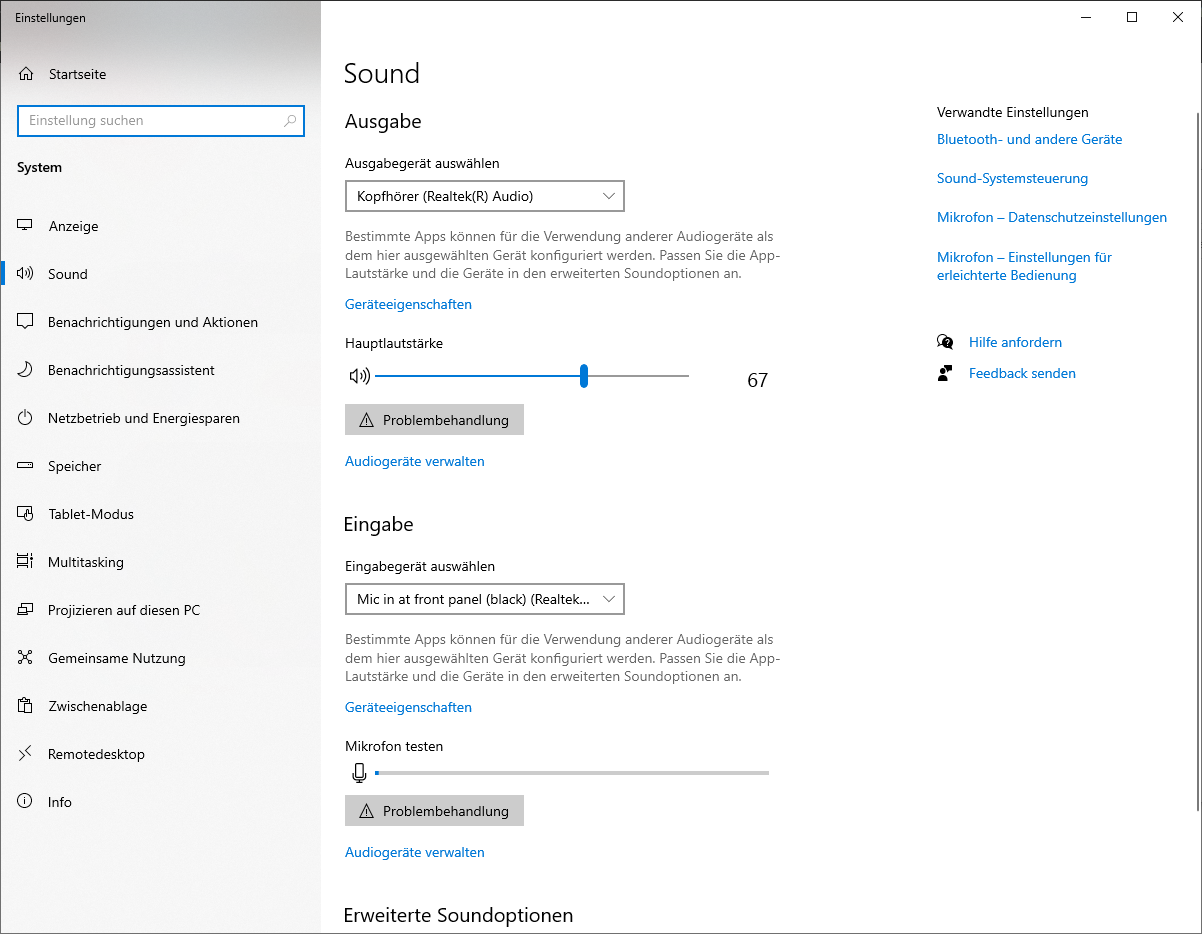This screenshot has height=934, width=1202.
Task: Click Problembehandlung button under Ausgabe
Action: pos(434,420)
